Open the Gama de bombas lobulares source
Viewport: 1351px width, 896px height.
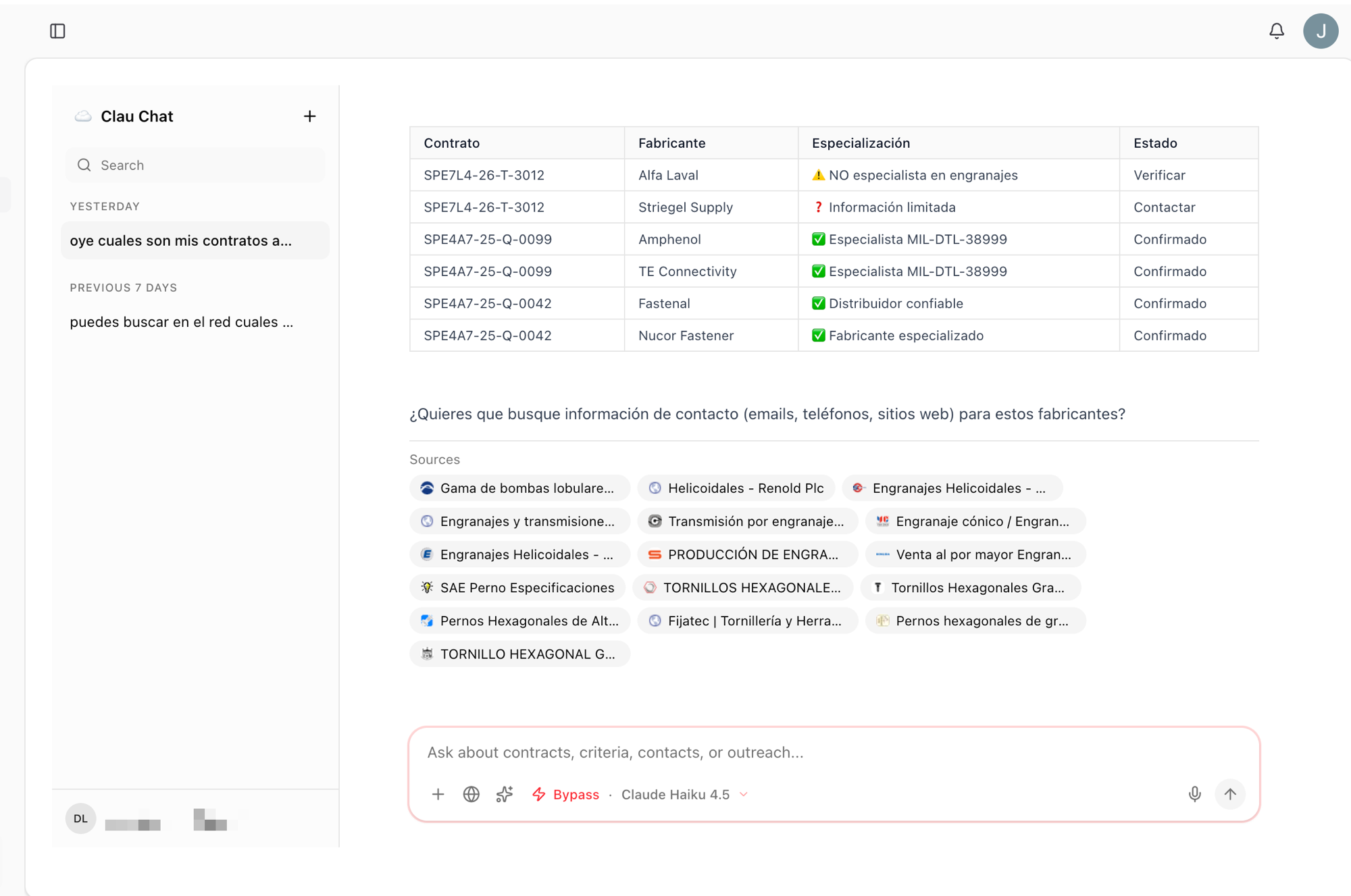[519, 488]
